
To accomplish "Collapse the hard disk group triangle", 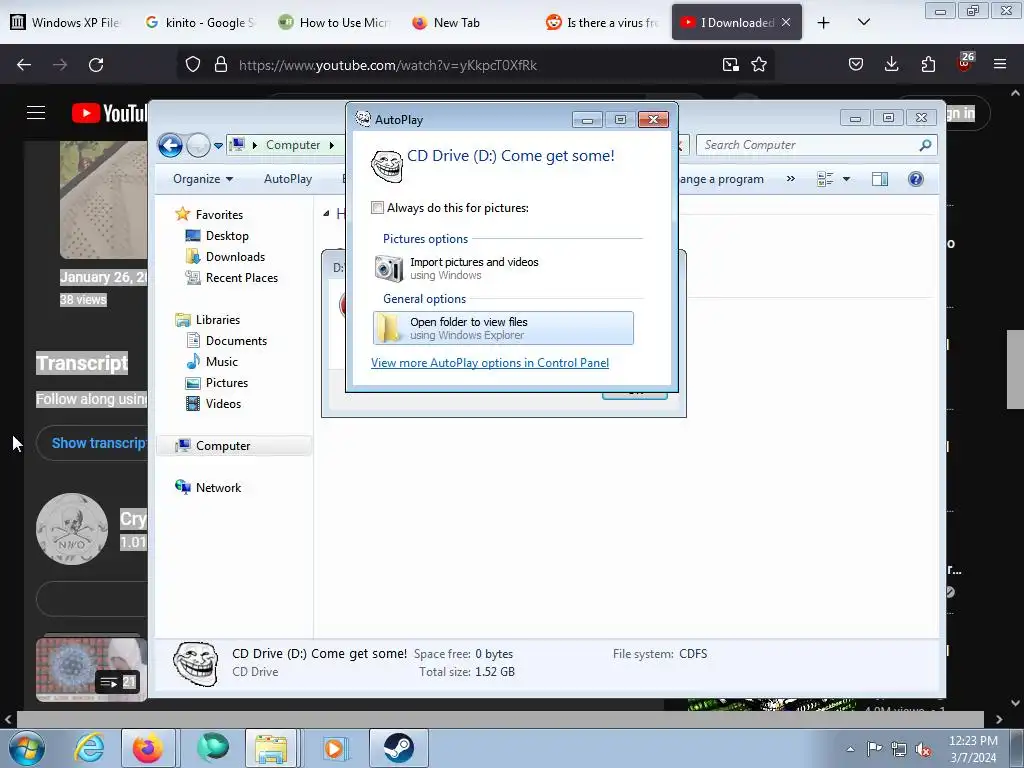I will pyautogui.click(x=326, y=214).
